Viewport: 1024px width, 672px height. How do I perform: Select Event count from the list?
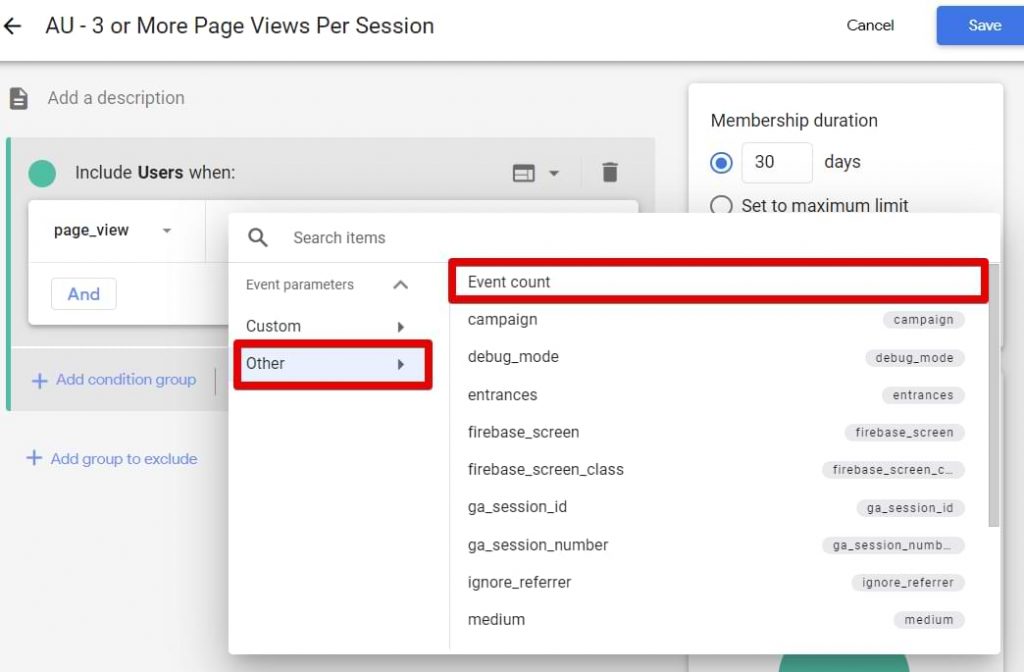click(x=508, y=282)
